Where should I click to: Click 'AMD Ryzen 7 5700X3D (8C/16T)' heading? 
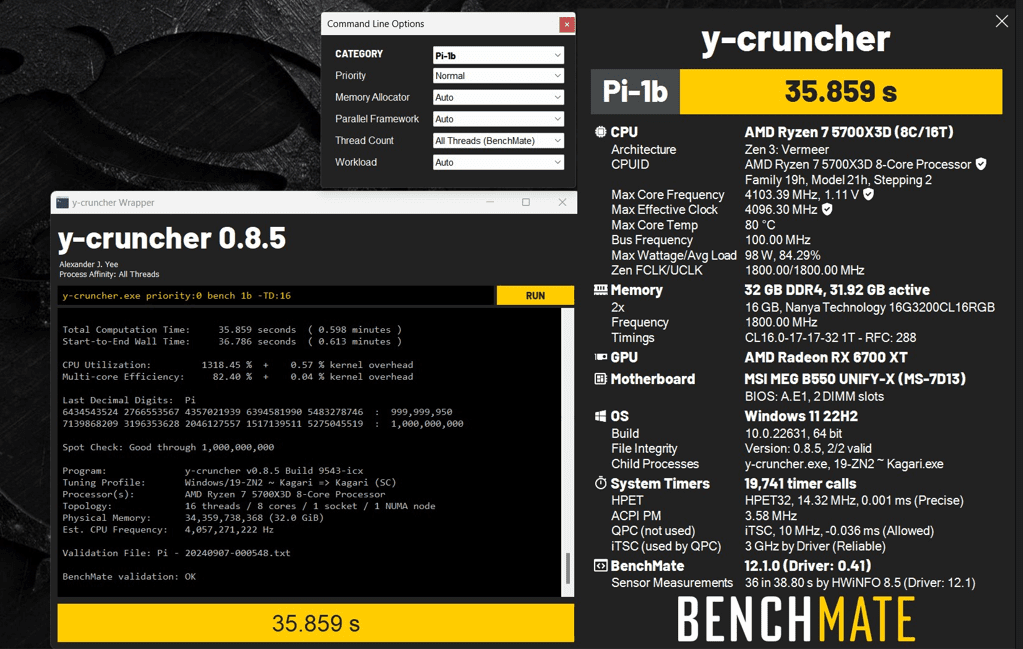849,132
